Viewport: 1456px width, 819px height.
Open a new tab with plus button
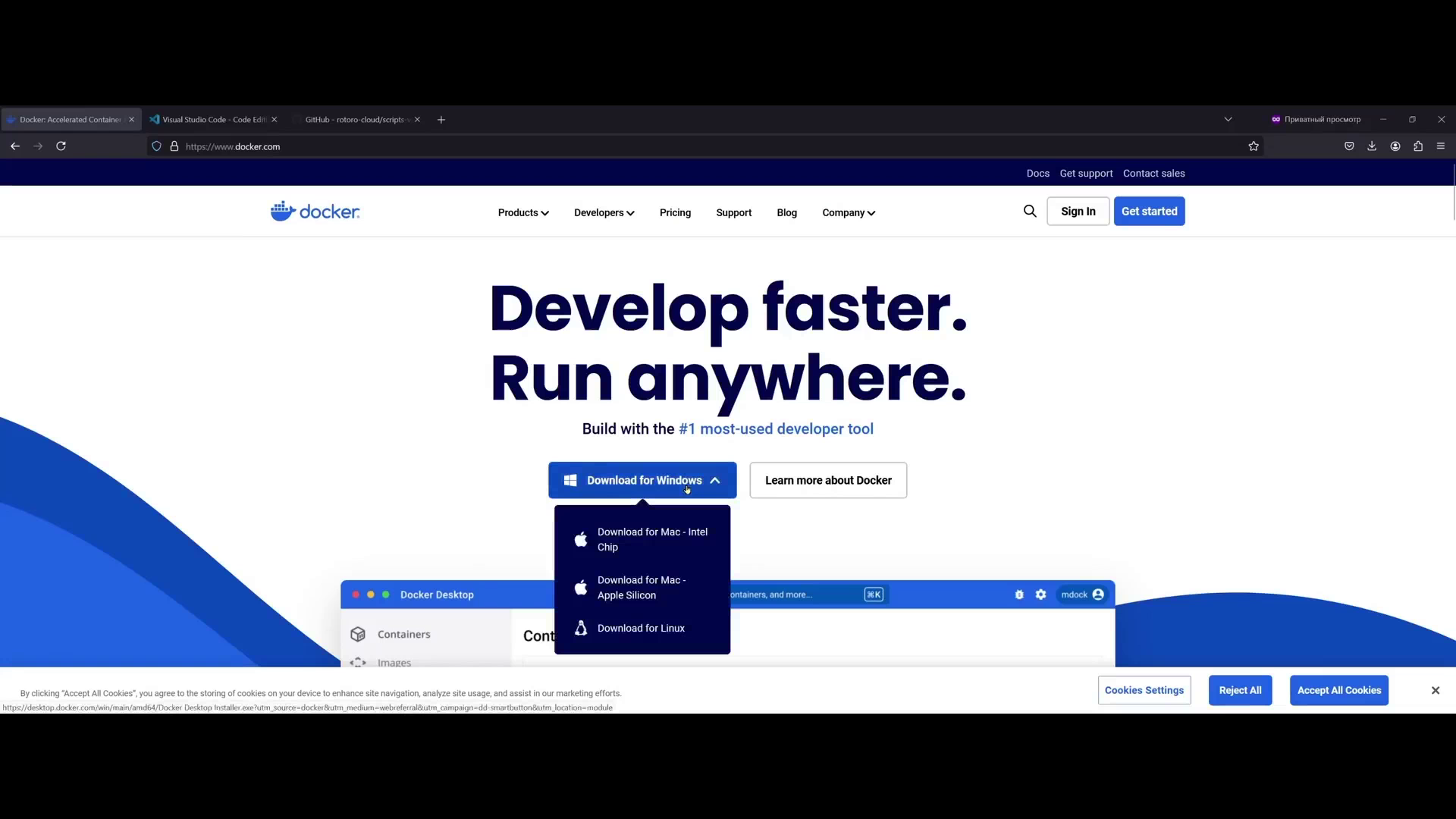click(x=441, y=120)
